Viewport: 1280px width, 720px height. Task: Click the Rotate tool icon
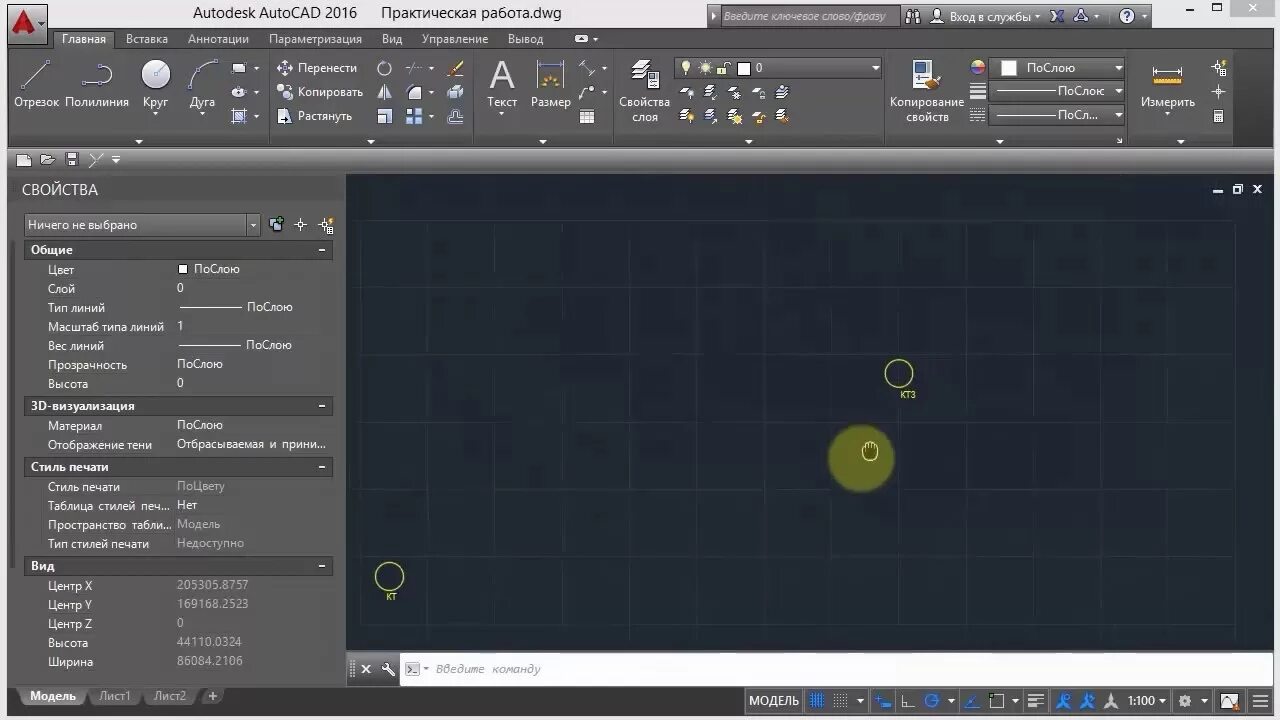(x=384, y=68)
